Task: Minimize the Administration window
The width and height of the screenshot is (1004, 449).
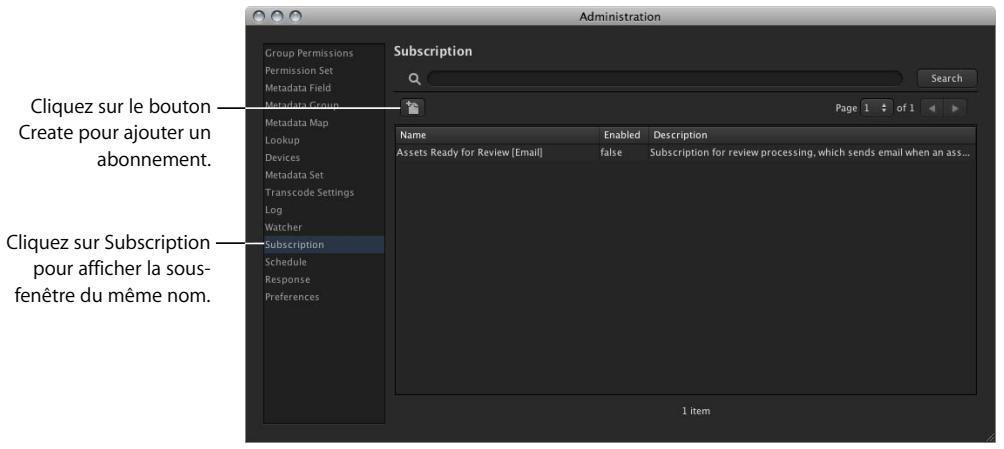Action: point(277,17)
